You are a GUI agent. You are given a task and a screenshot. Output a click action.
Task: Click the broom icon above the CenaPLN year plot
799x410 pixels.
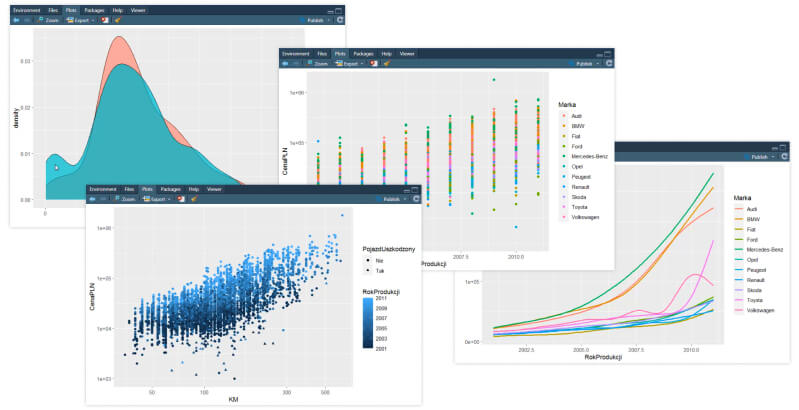386,64
